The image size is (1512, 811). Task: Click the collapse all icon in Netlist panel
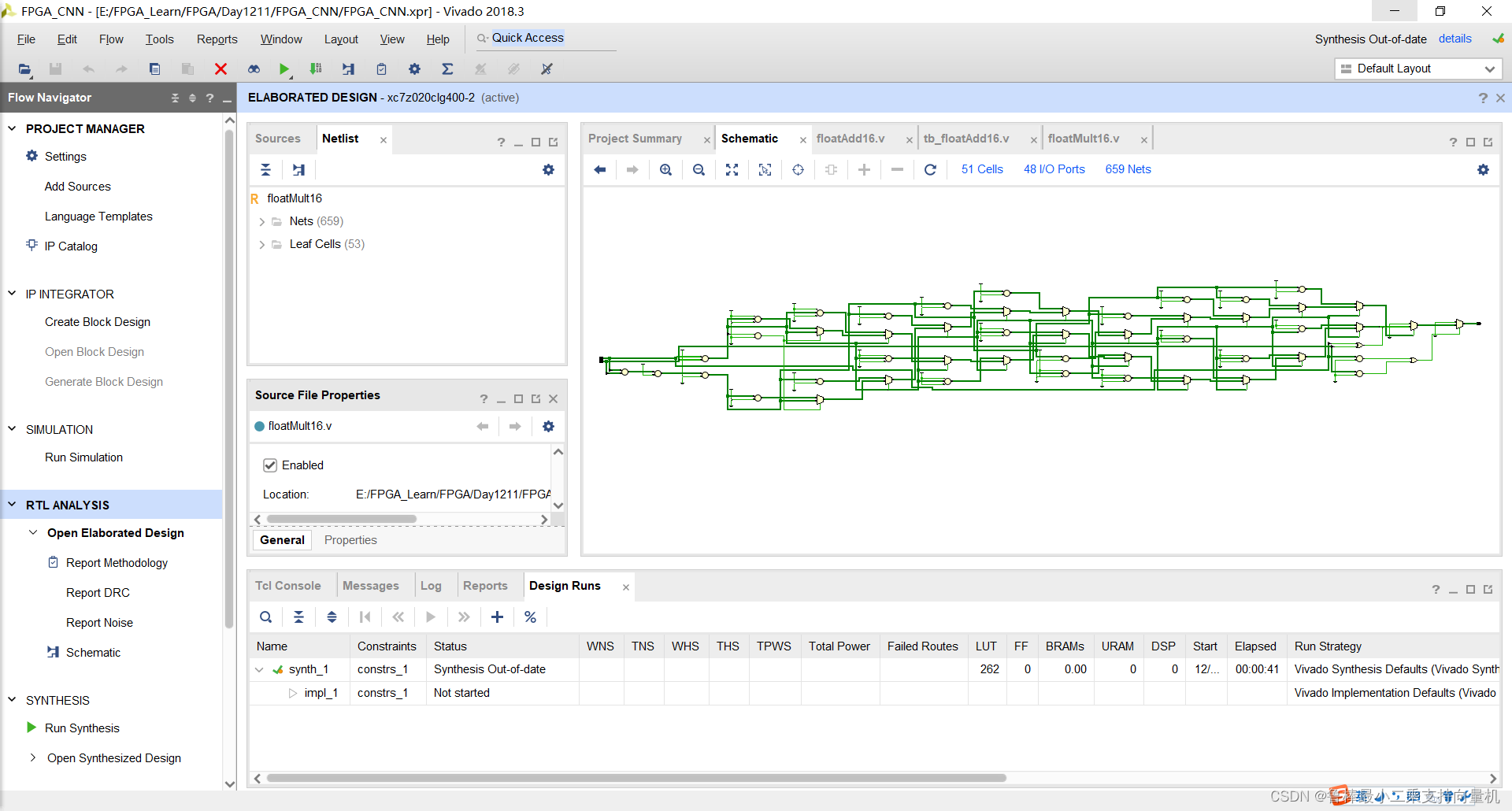click(265, 169)
